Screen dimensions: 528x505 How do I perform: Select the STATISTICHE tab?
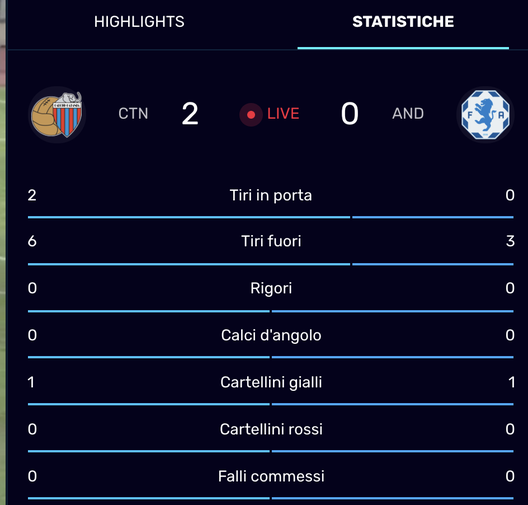click(403, 22)
